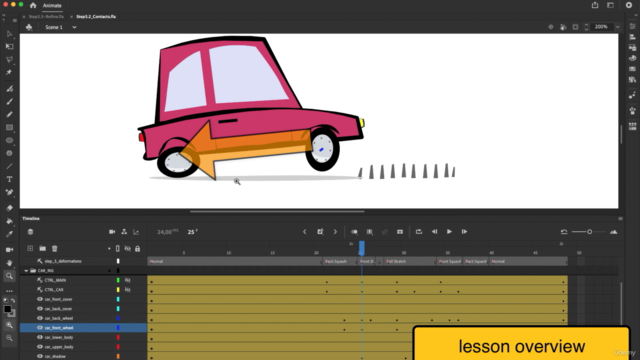Add a new layer in timeline
This screenshot has height=360, width=640.
[x=30, y=249]
